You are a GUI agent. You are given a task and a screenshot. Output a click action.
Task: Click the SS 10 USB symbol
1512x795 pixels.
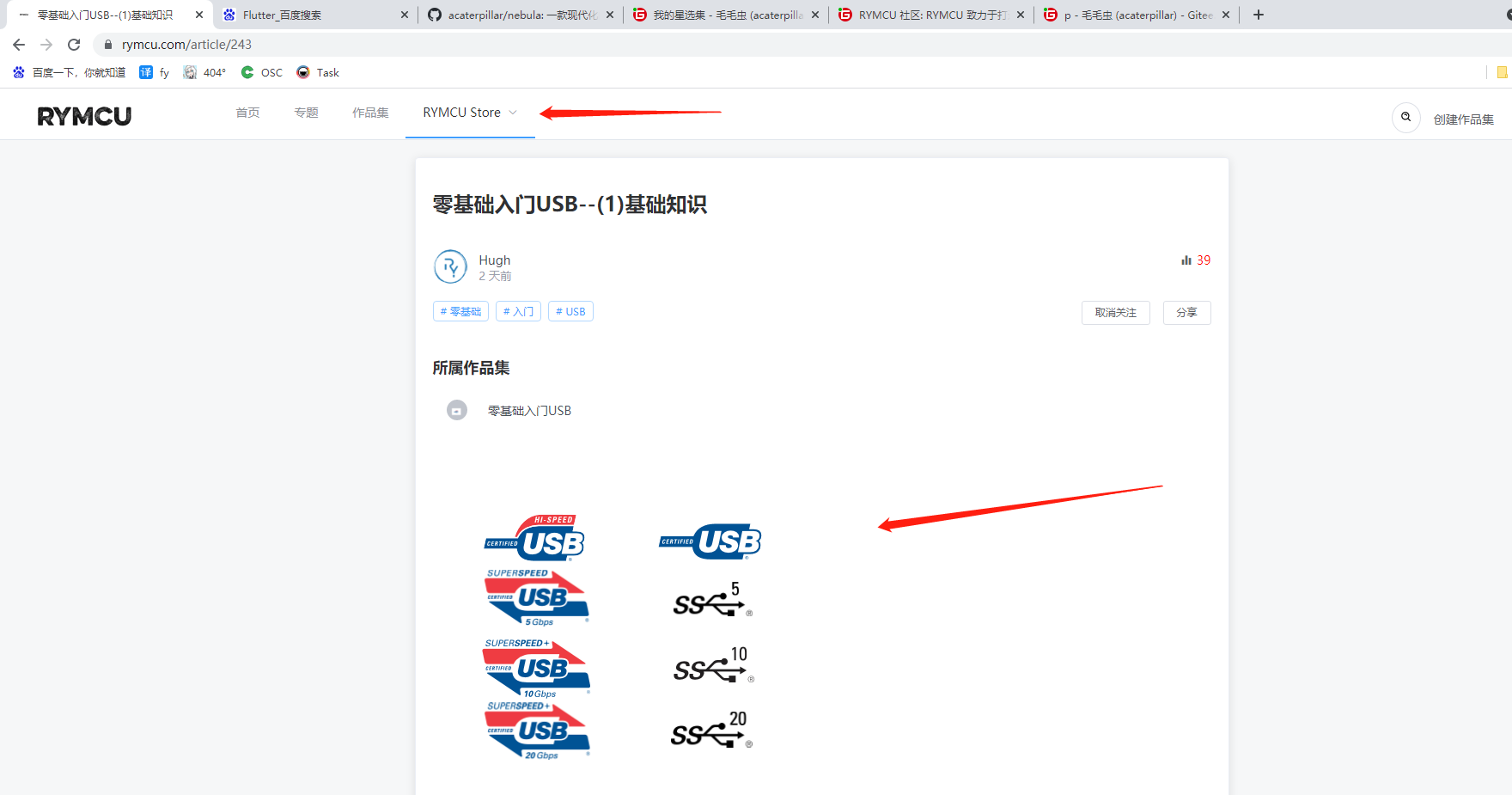(714, 665)
